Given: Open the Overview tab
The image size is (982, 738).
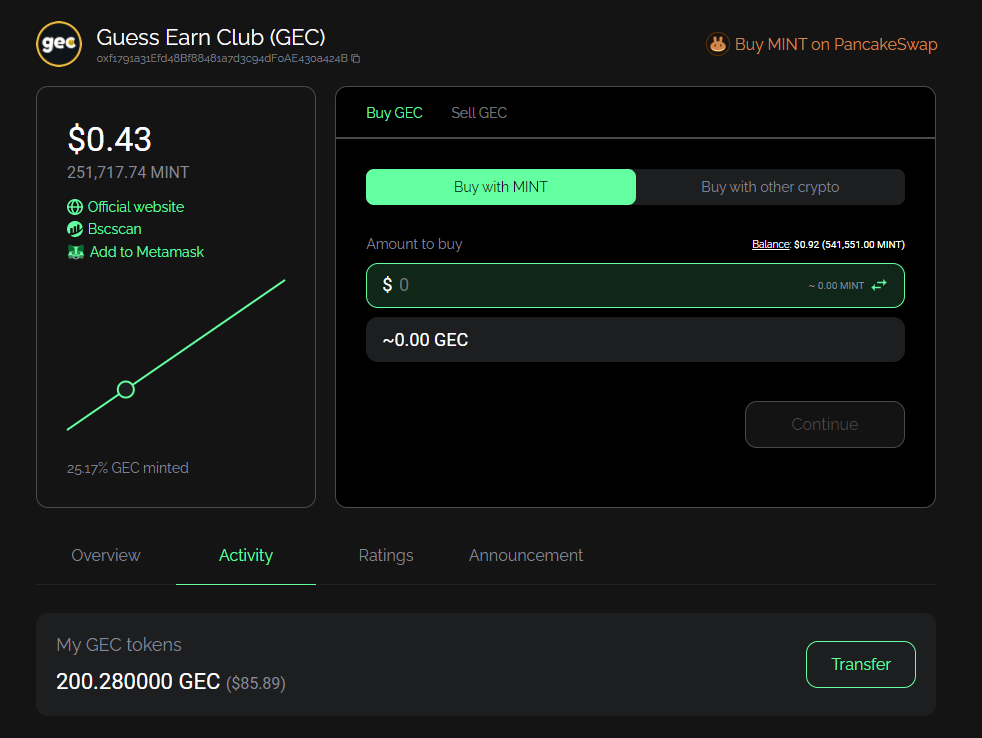Looking at the screenshot, I should (106, 556).
